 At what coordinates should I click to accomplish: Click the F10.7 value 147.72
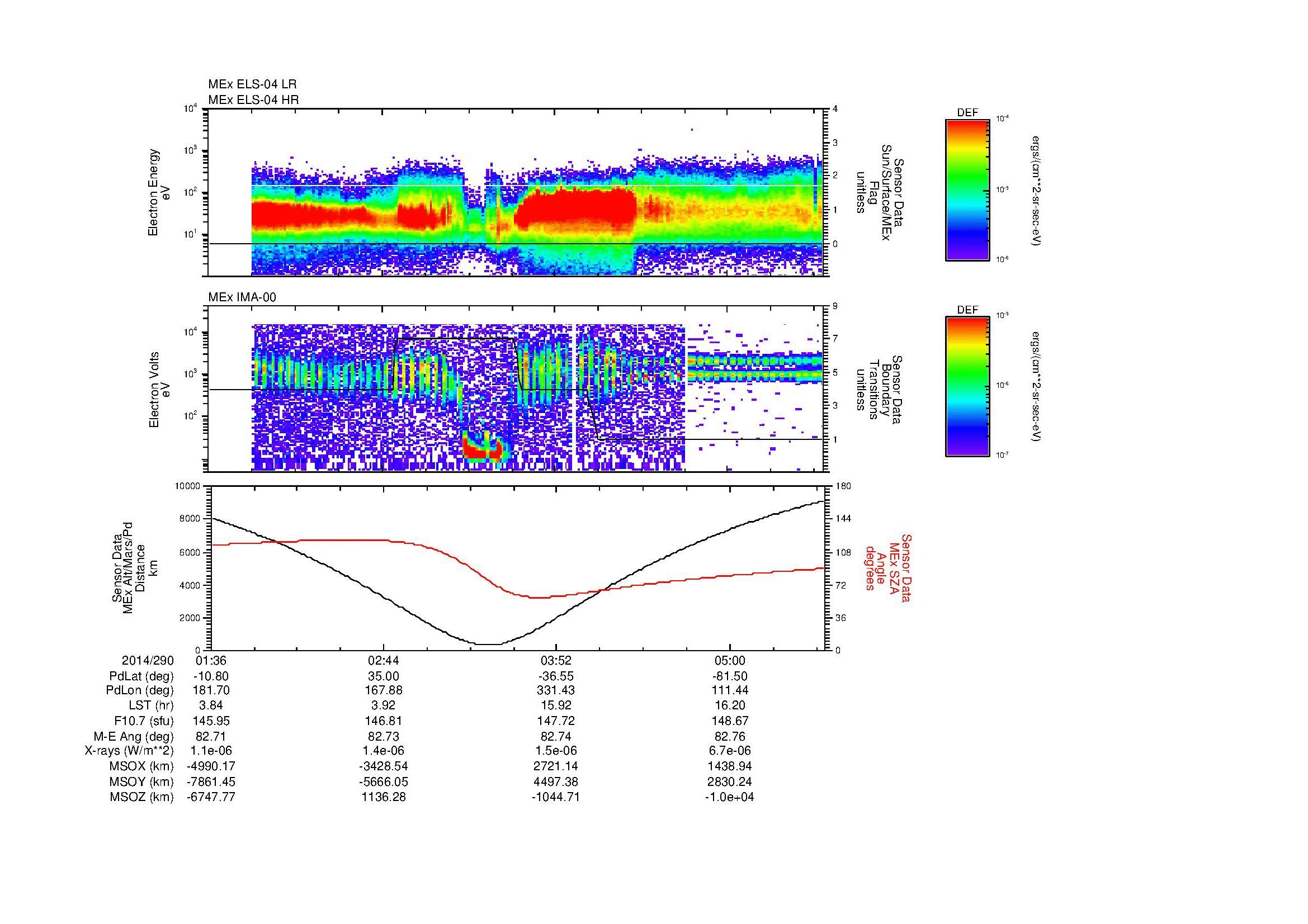556,721
